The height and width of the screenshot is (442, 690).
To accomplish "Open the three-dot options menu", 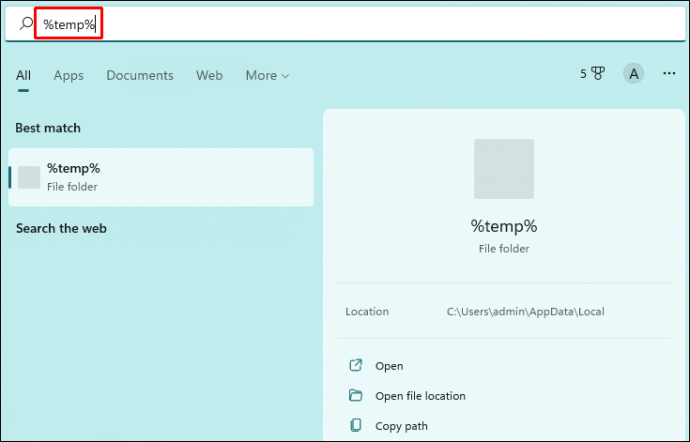I will pyautogui.click(x=669, y=74).
